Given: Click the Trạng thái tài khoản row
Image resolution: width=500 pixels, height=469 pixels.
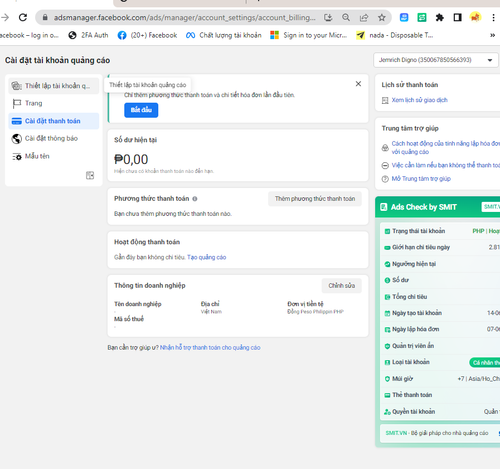Looking at the screenshot, I should pos(440,231).
